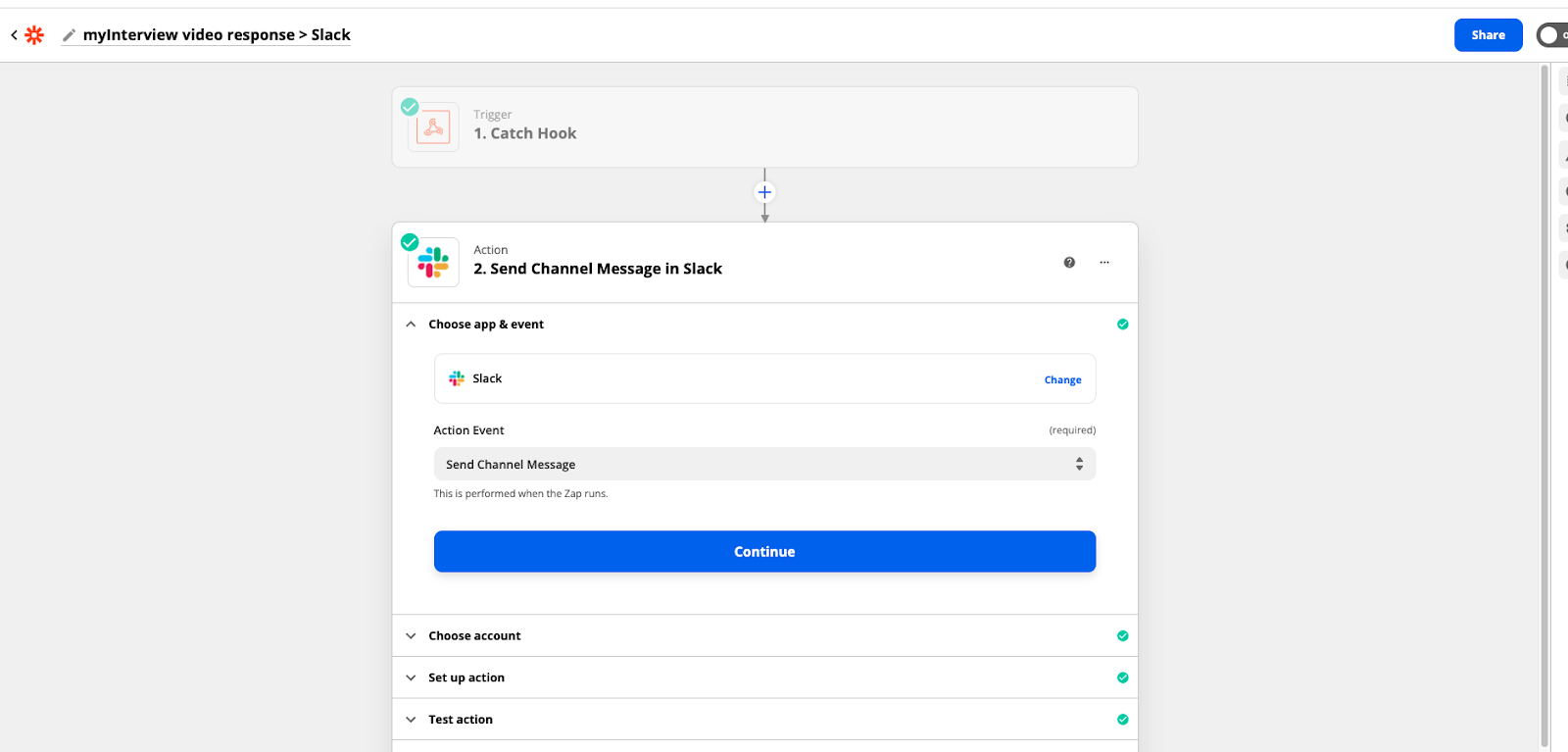Click the Zap title text field
The image size is (1568, 752).
(217, 35)
